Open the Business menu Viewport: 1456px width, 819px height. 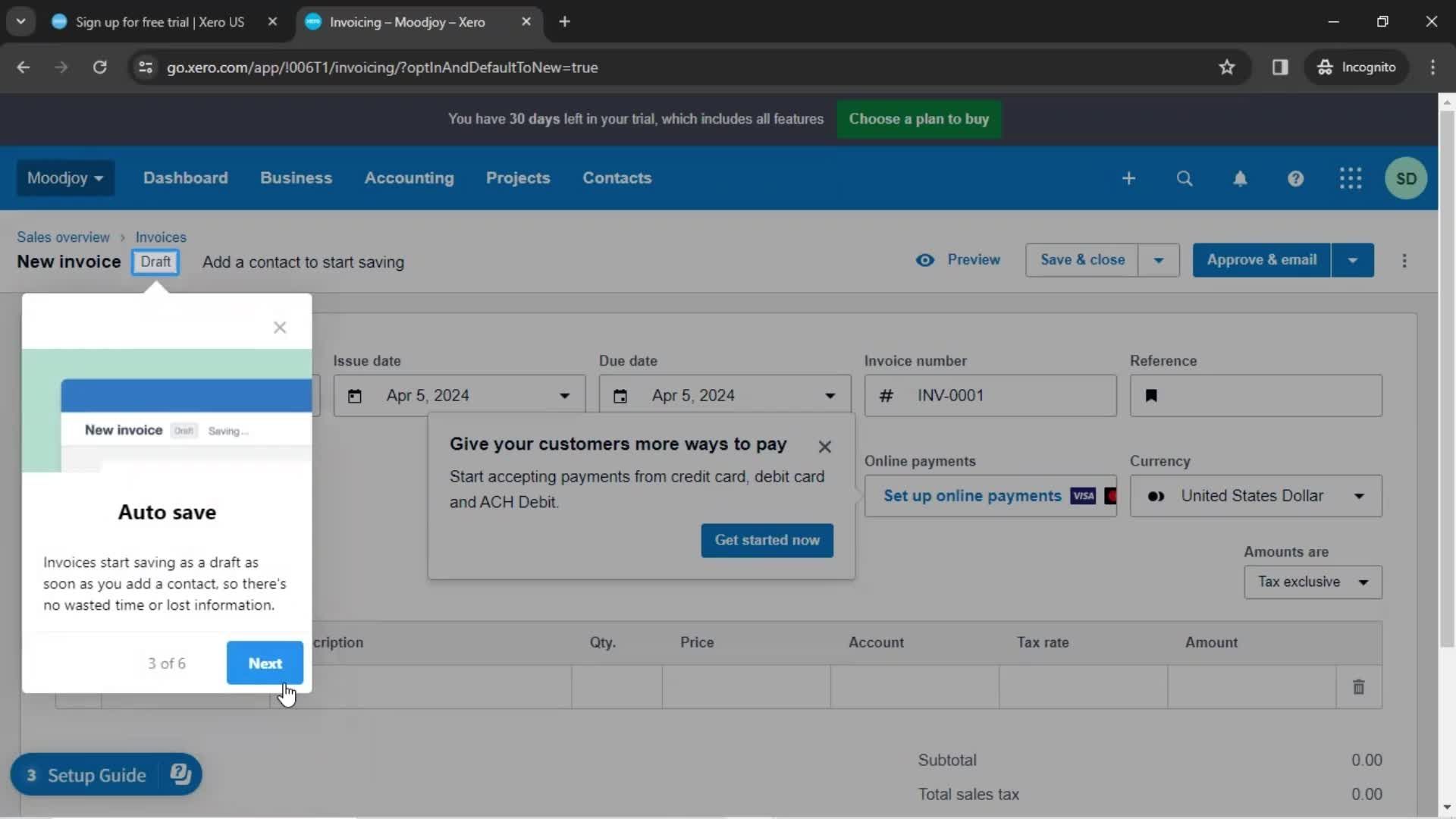pos(296,178)
